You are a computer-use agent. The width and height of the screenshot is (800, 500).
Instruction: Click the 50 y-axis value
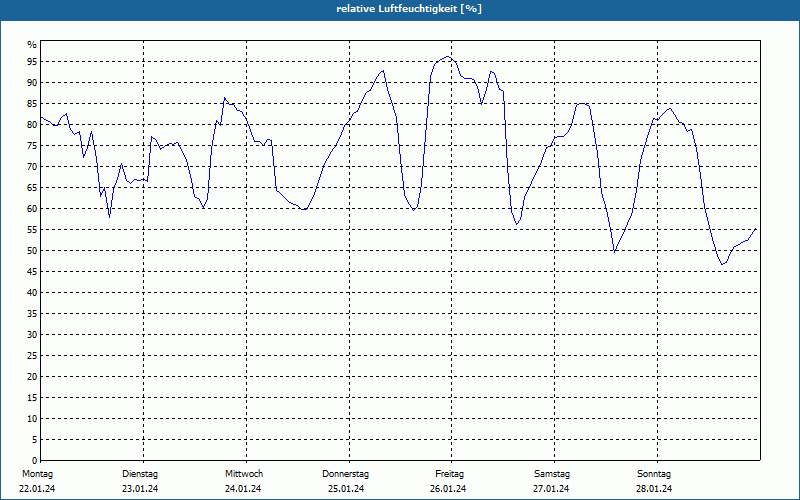click(x=32, y=251)
